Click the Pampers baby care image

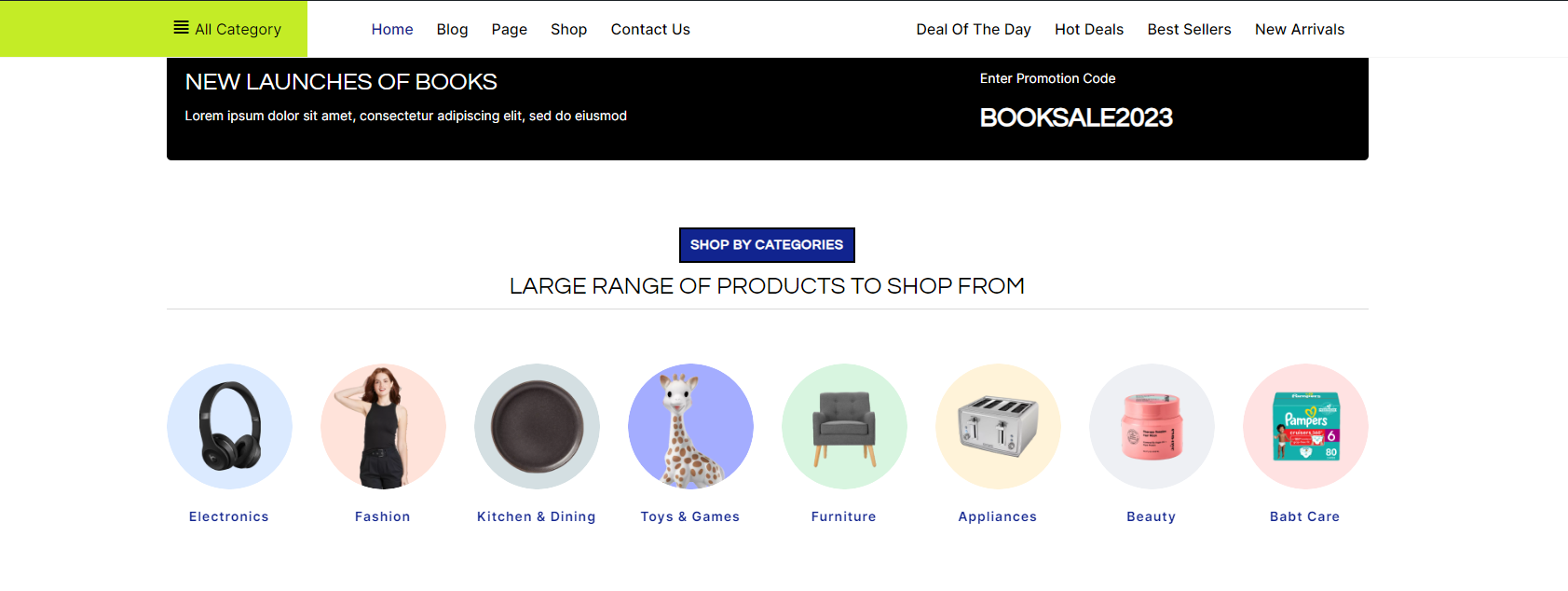[x=1305, y=426]
